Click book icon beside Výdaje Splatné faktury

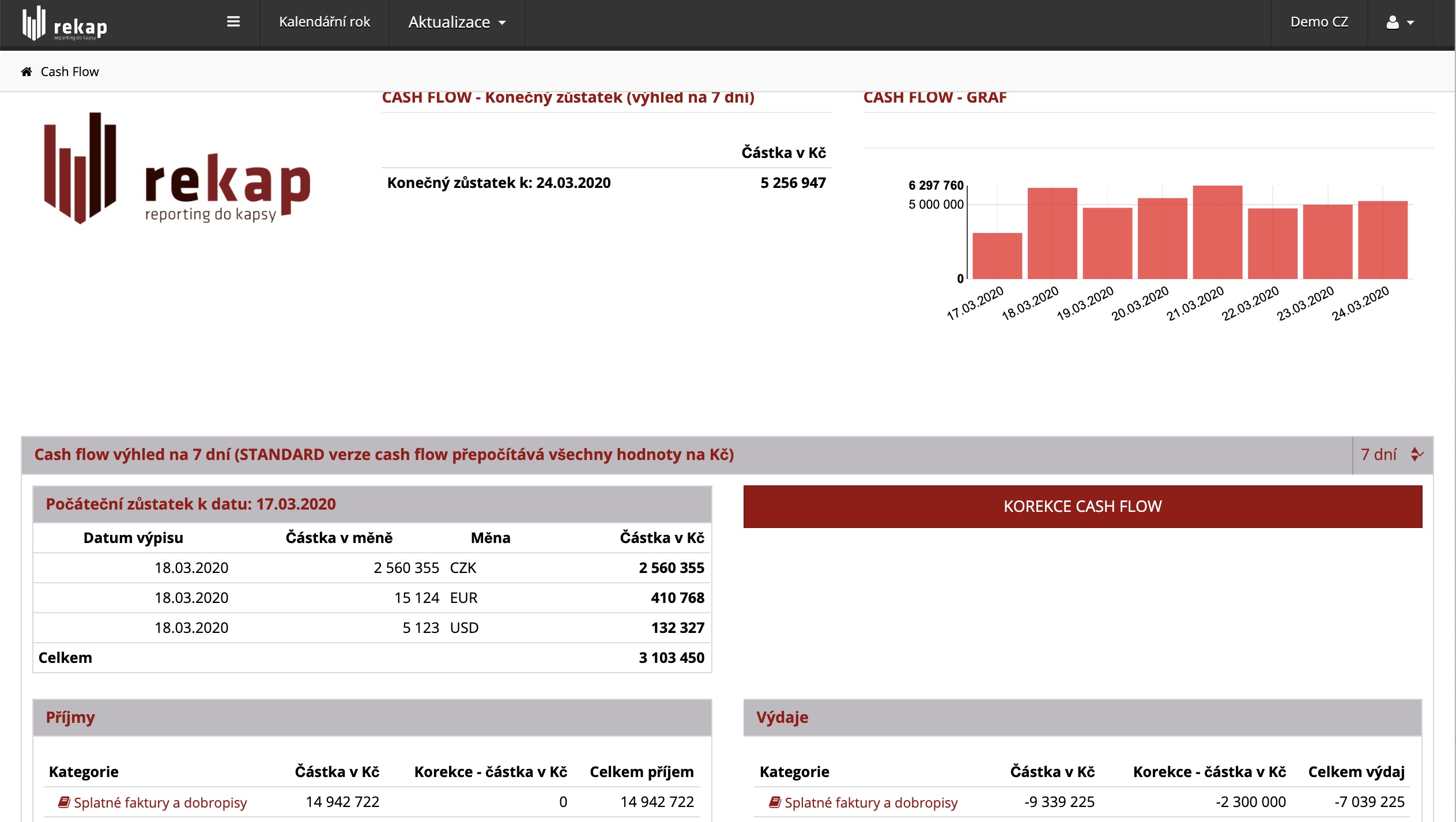pos(775,802)
